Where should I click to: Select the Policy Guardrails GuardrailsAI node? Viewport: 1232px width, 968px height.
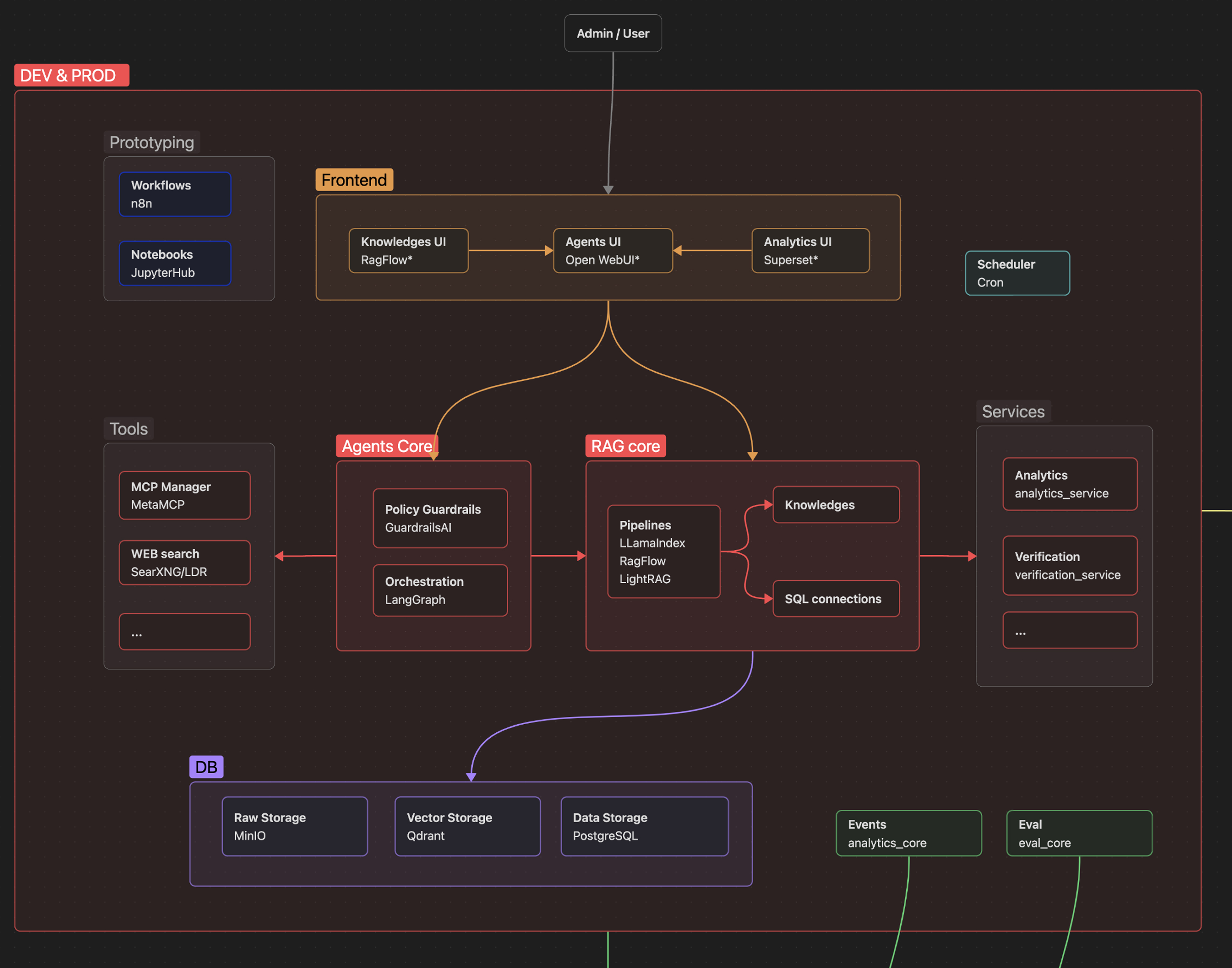440,518
